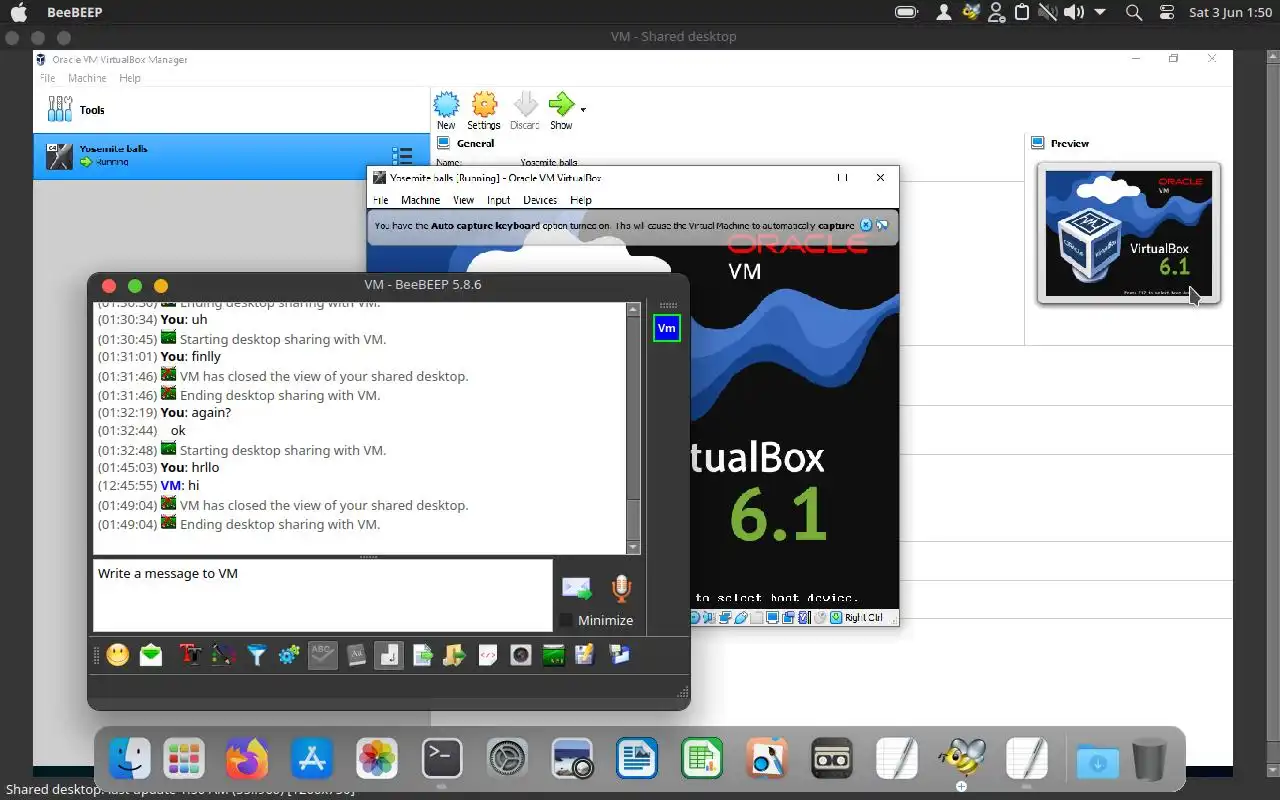Open chat settings via the gears icon
Screen dimensions: 1280x800
pyautogui.click(x=289, y=655)
